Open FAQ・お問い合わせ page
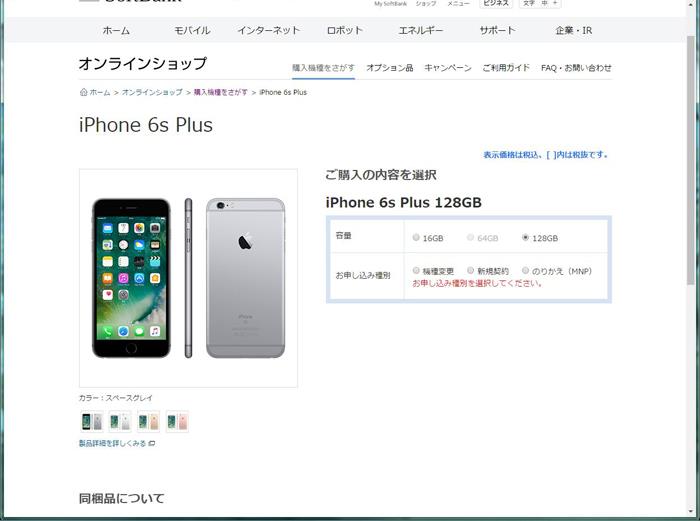Image resolution: width=700 pixels, height=521 pixels. (576, 68)
